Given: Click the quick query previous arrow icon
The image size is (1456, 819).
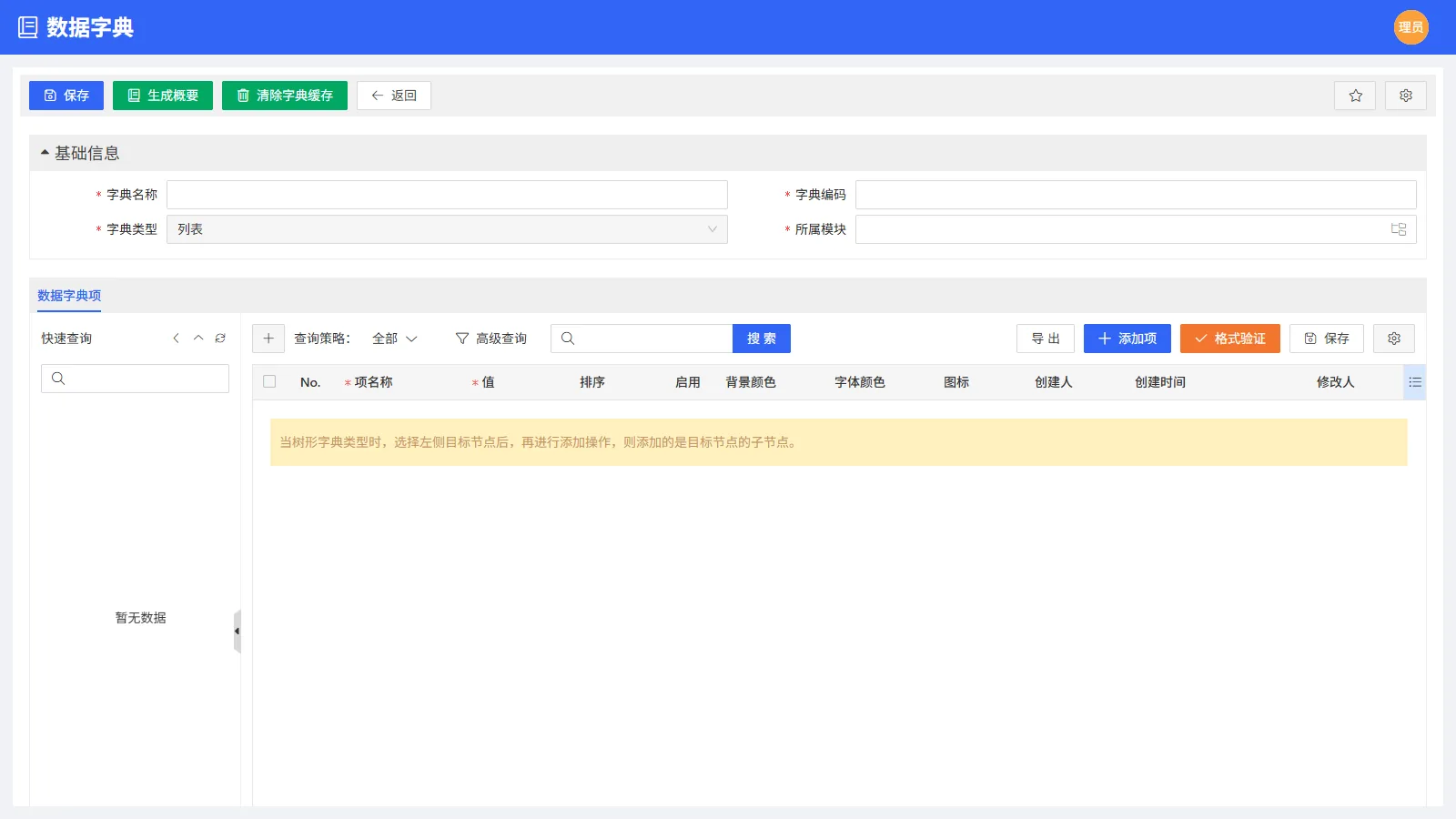Looking at the screenshot, I should click(x=176, y=339).
